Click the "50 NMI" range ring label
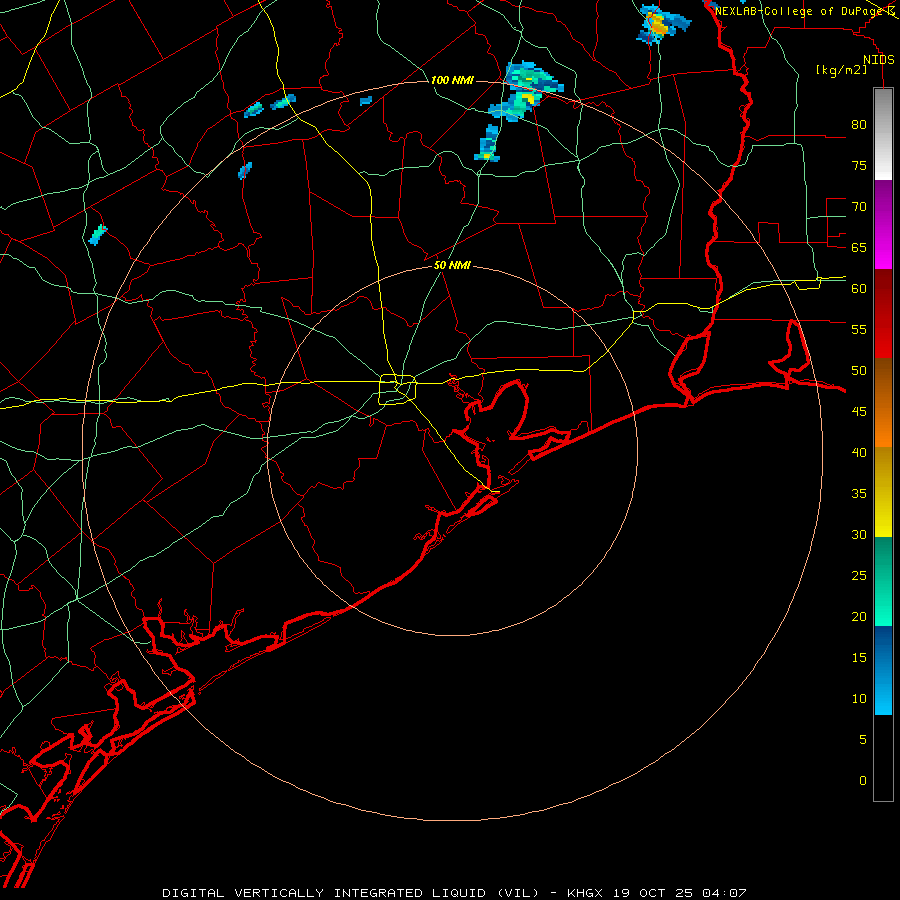Viewport: 900px width, 900px height. point(452,265)
